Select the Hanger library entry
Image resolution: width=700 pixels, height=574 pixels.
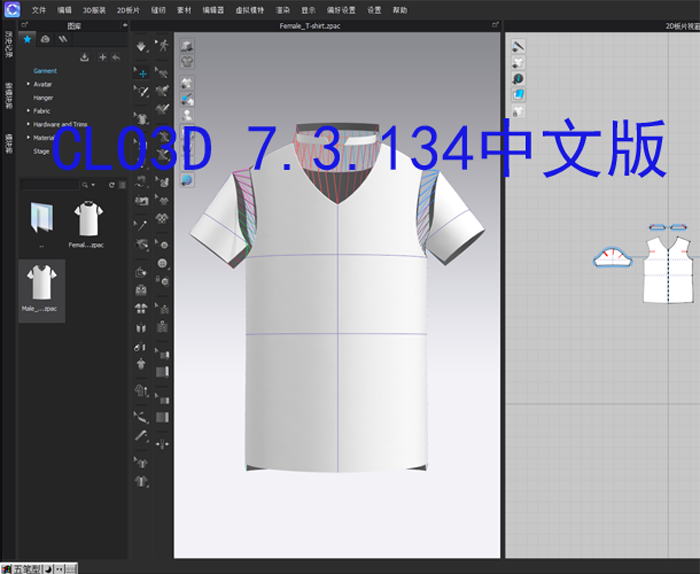tap(43, 97)
